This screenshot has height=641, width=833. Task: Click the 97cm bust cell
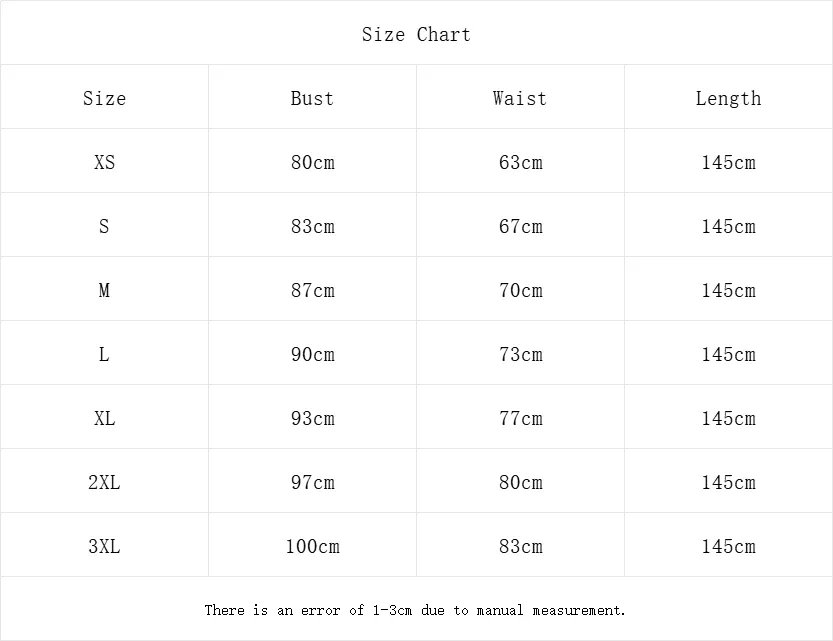pyautogui.click(x=312, y=482)
